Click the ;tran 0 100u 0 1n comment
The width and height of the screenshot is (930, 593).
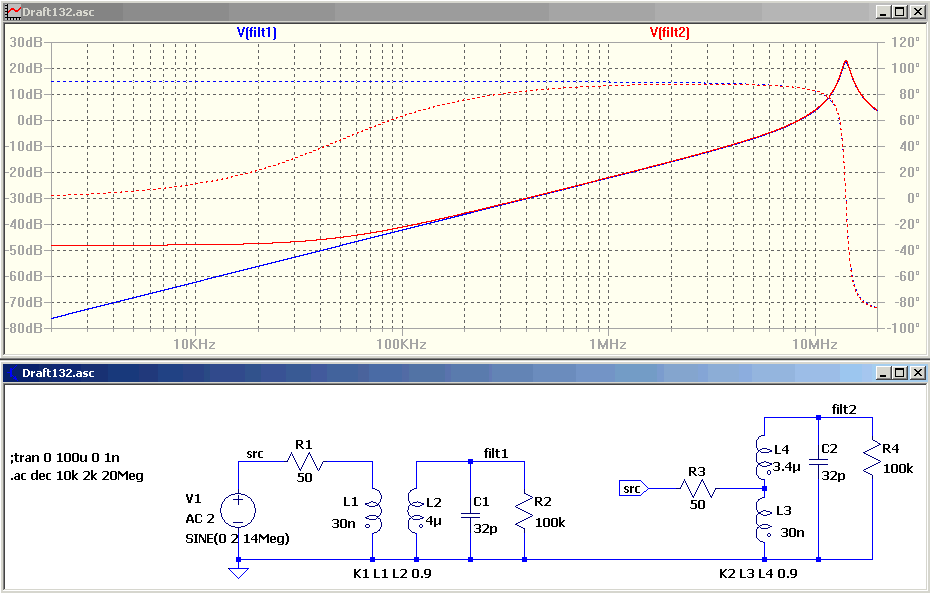pos(65,458)
